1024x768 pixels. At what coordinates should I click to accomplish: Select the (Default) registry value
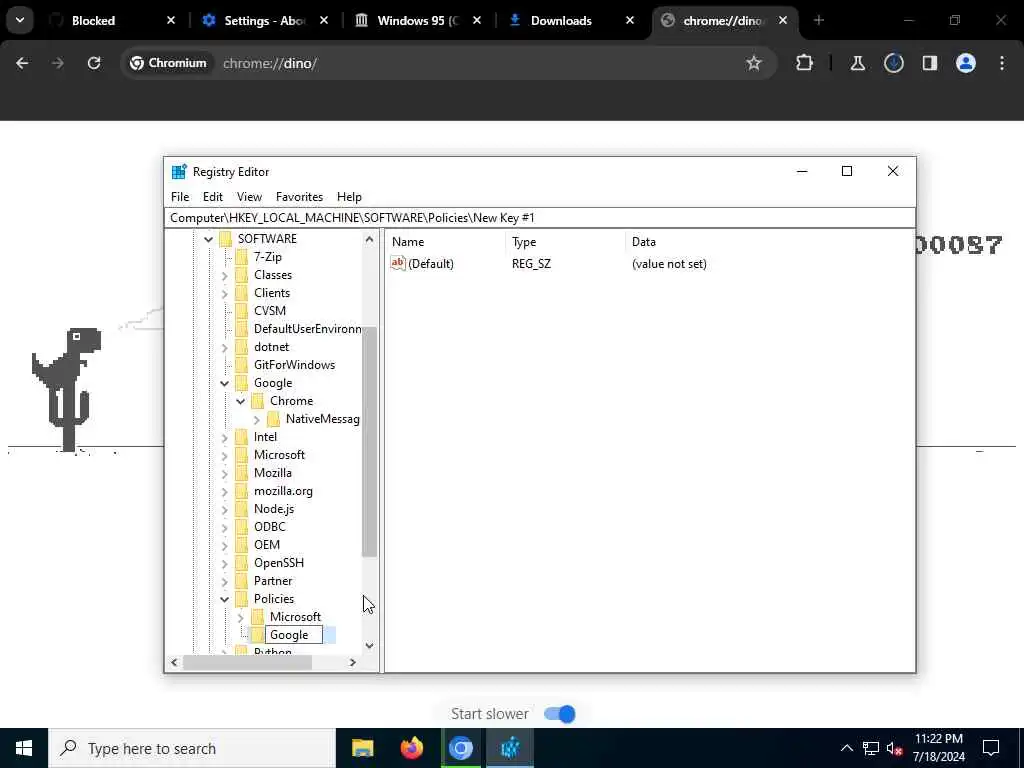coord(430,264)
